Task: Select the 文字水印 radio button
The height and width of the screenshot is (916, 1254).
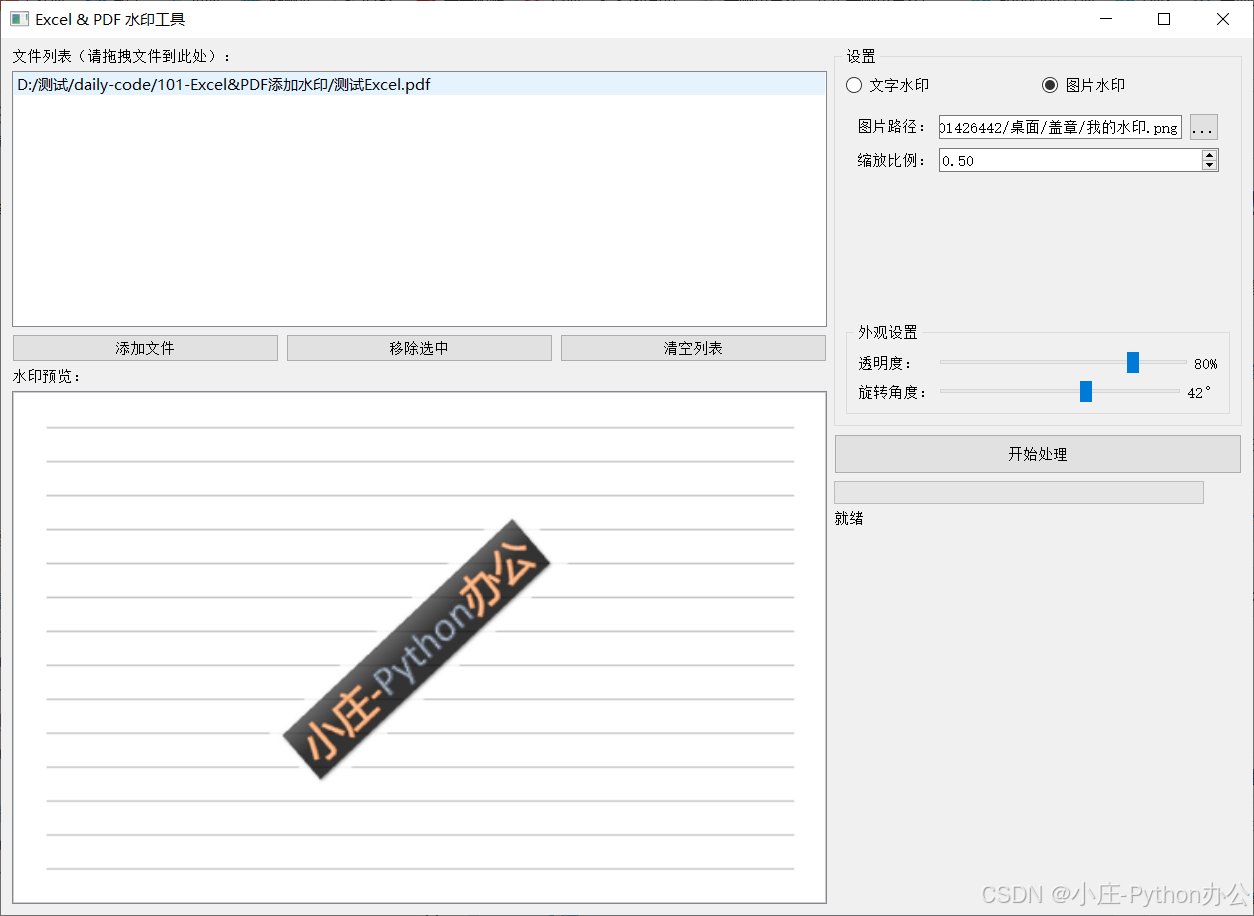Action: click(854, 85)
